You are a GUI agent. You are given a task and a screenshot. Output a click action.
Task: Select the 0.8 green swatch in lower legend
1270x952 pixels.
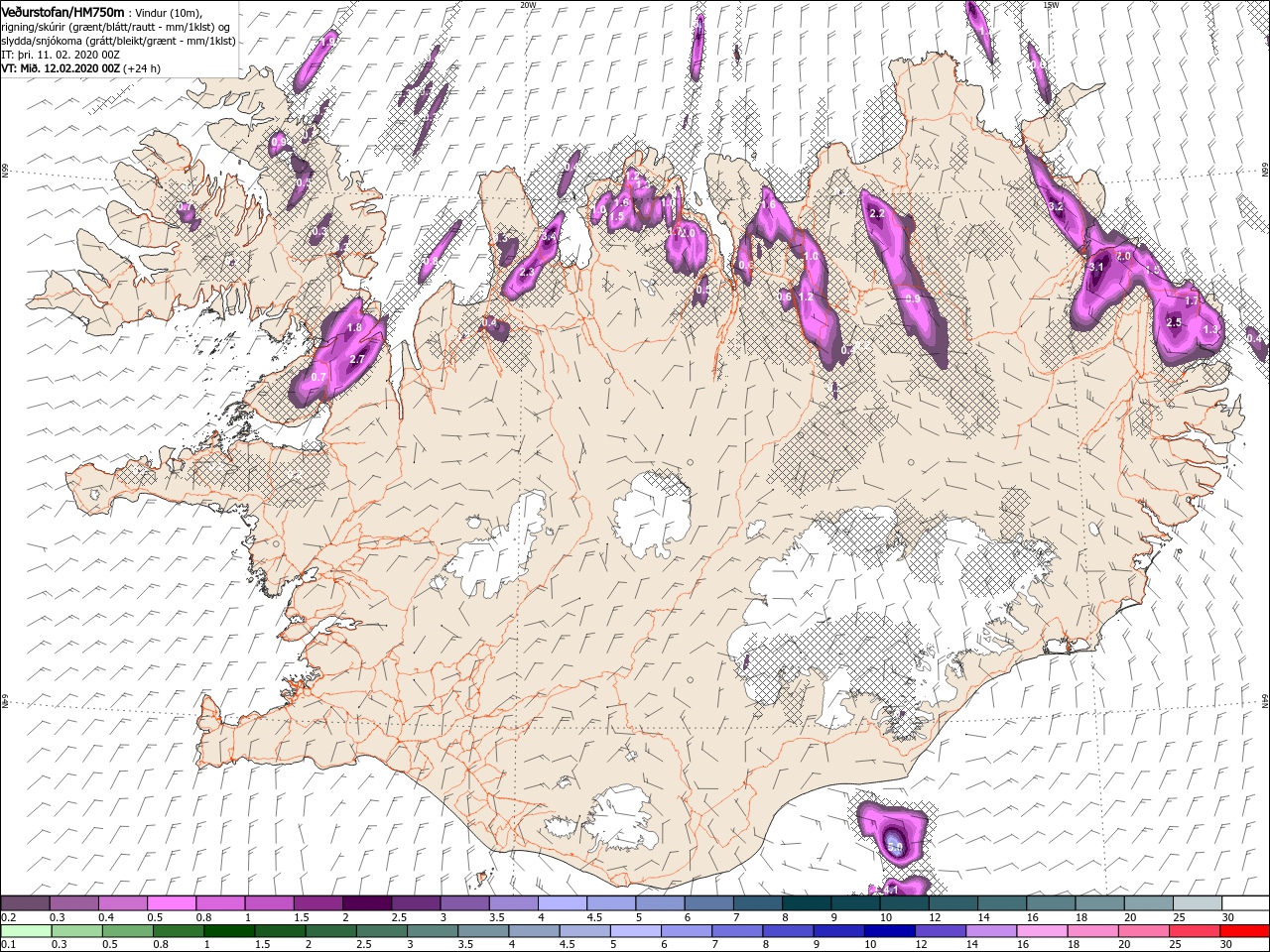pyautogui.click(x=178, y=931)
